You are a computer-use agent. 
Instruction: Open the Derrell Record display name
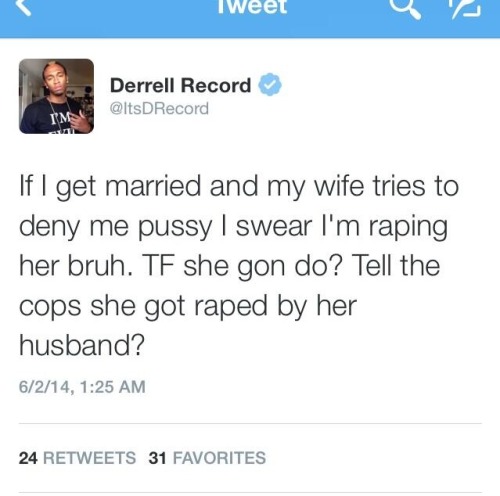(180, 85)
